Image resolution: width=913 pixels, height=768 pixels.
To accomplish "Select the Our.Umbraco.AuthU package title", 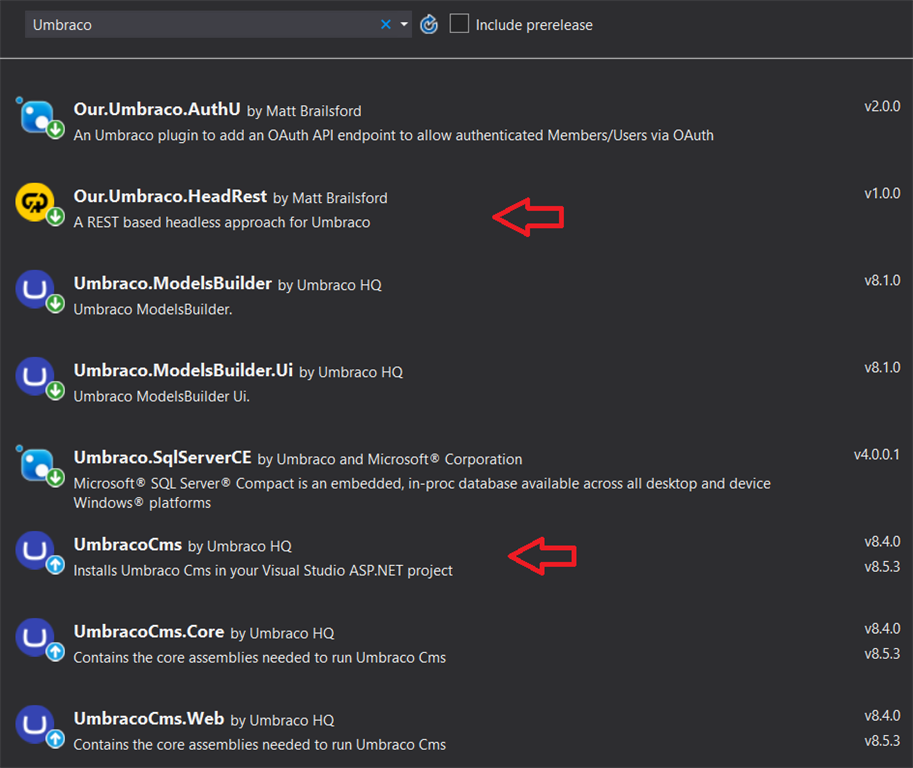I will coord(157,109).
